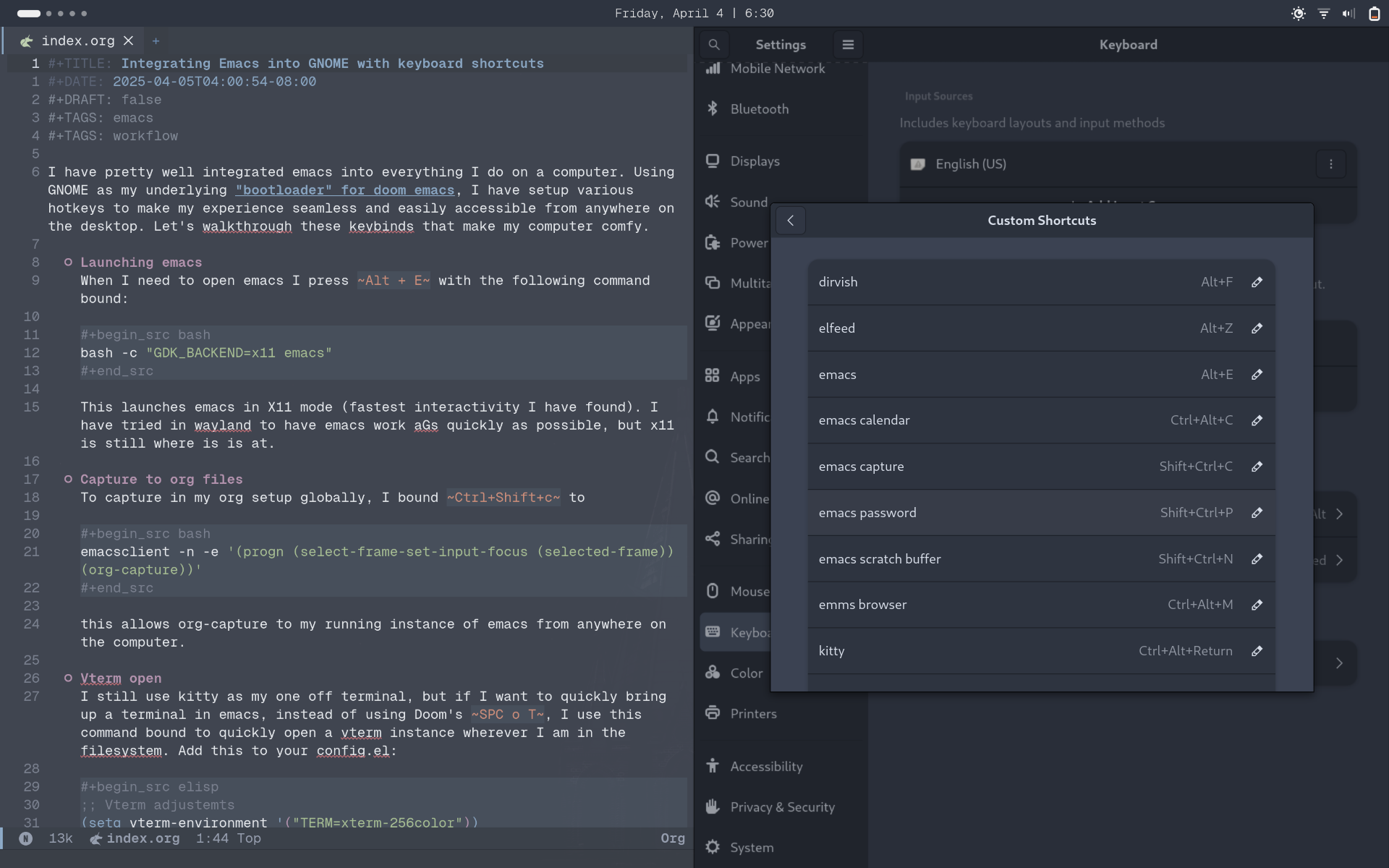Edit the elfeed shortcut pencil icon
The image size is (1389, 868).
coord(1257,328)
